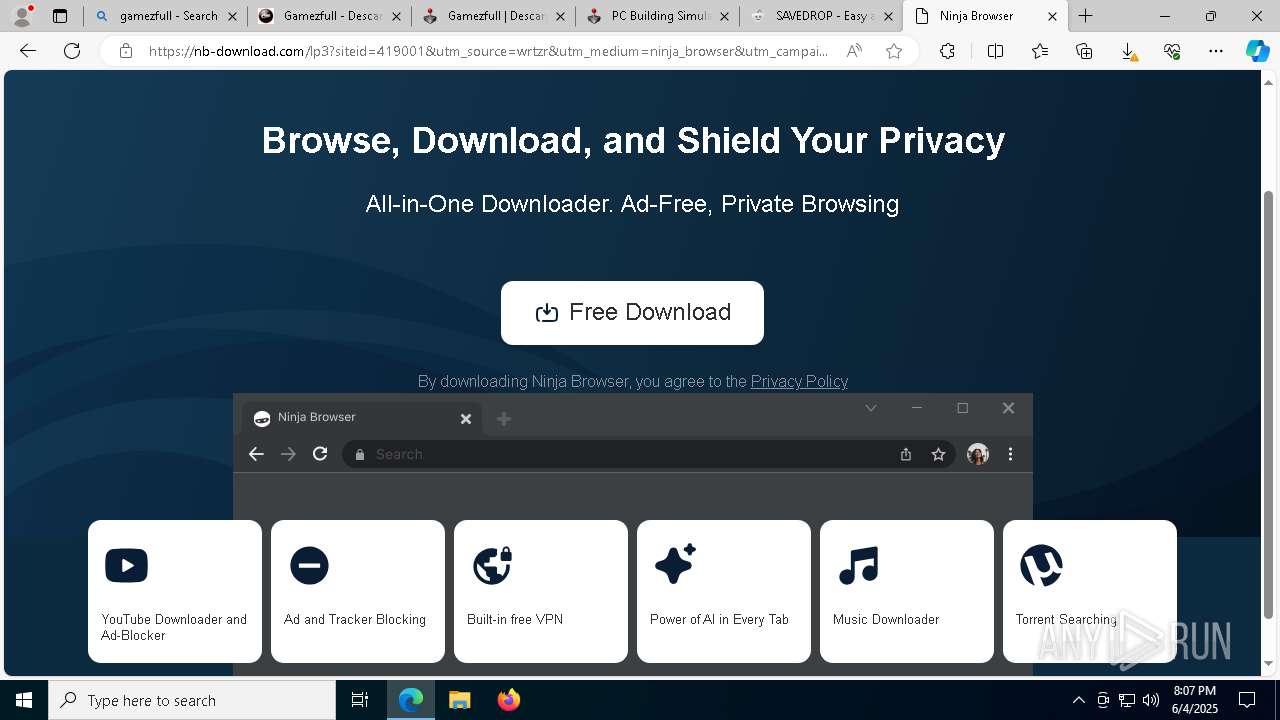Click the Ad and Tracker Blocking card
The image size is (1280, 720).
tap(358, 591)
